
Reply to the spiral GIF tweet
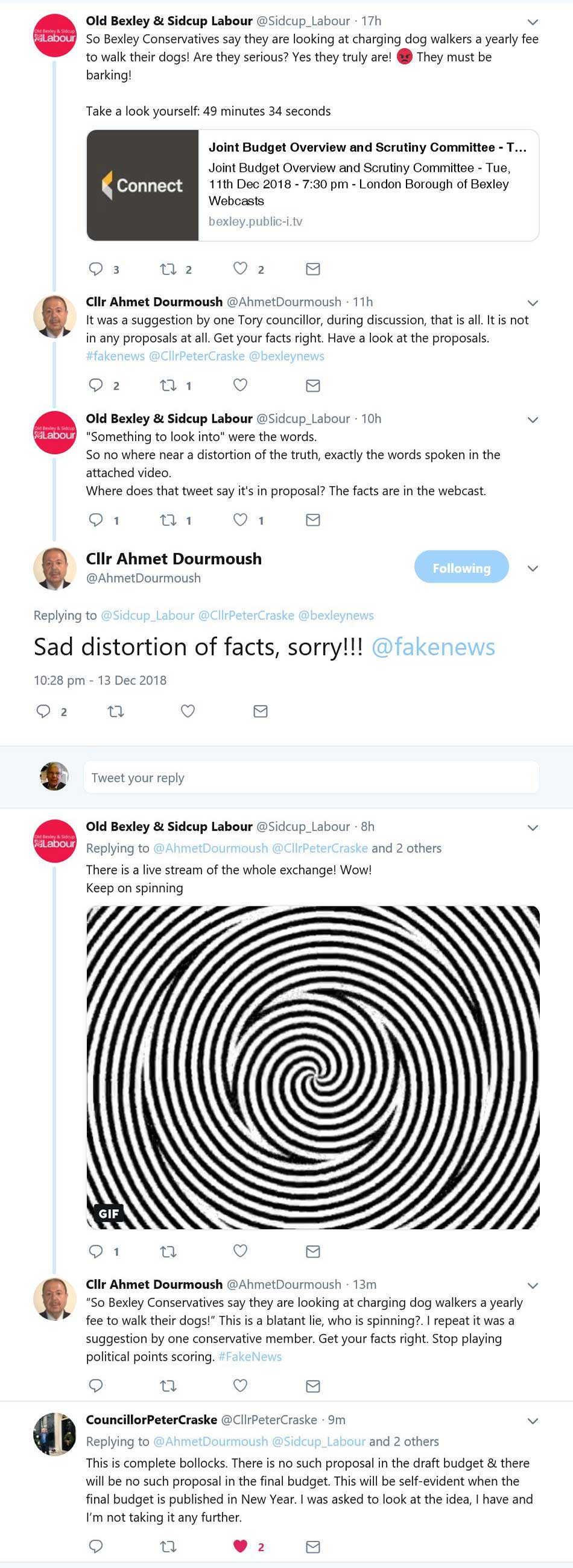[x=97, y=1251]
